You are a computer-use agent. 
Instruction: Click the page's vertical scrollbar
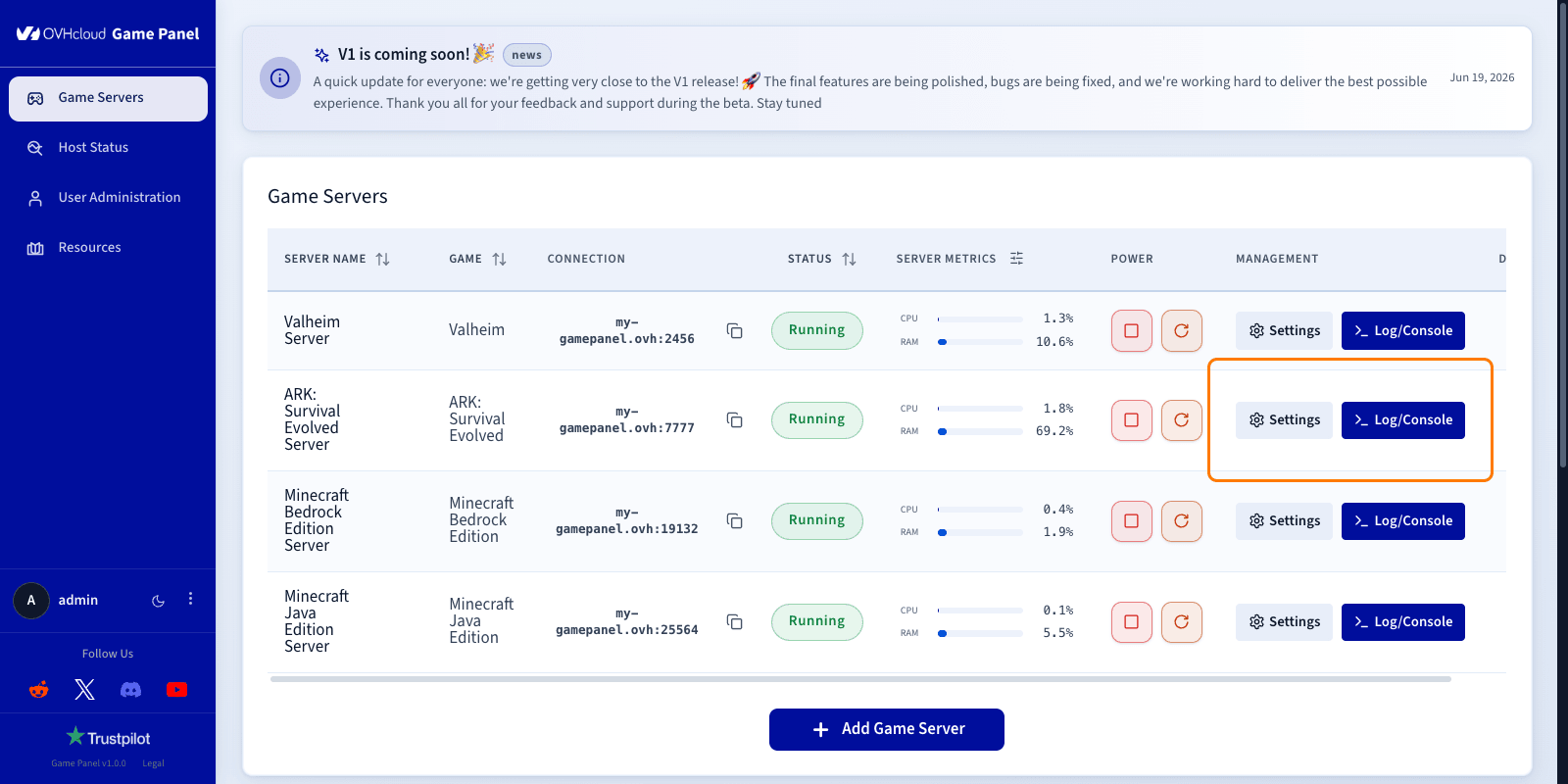[x=1562, y=235]
